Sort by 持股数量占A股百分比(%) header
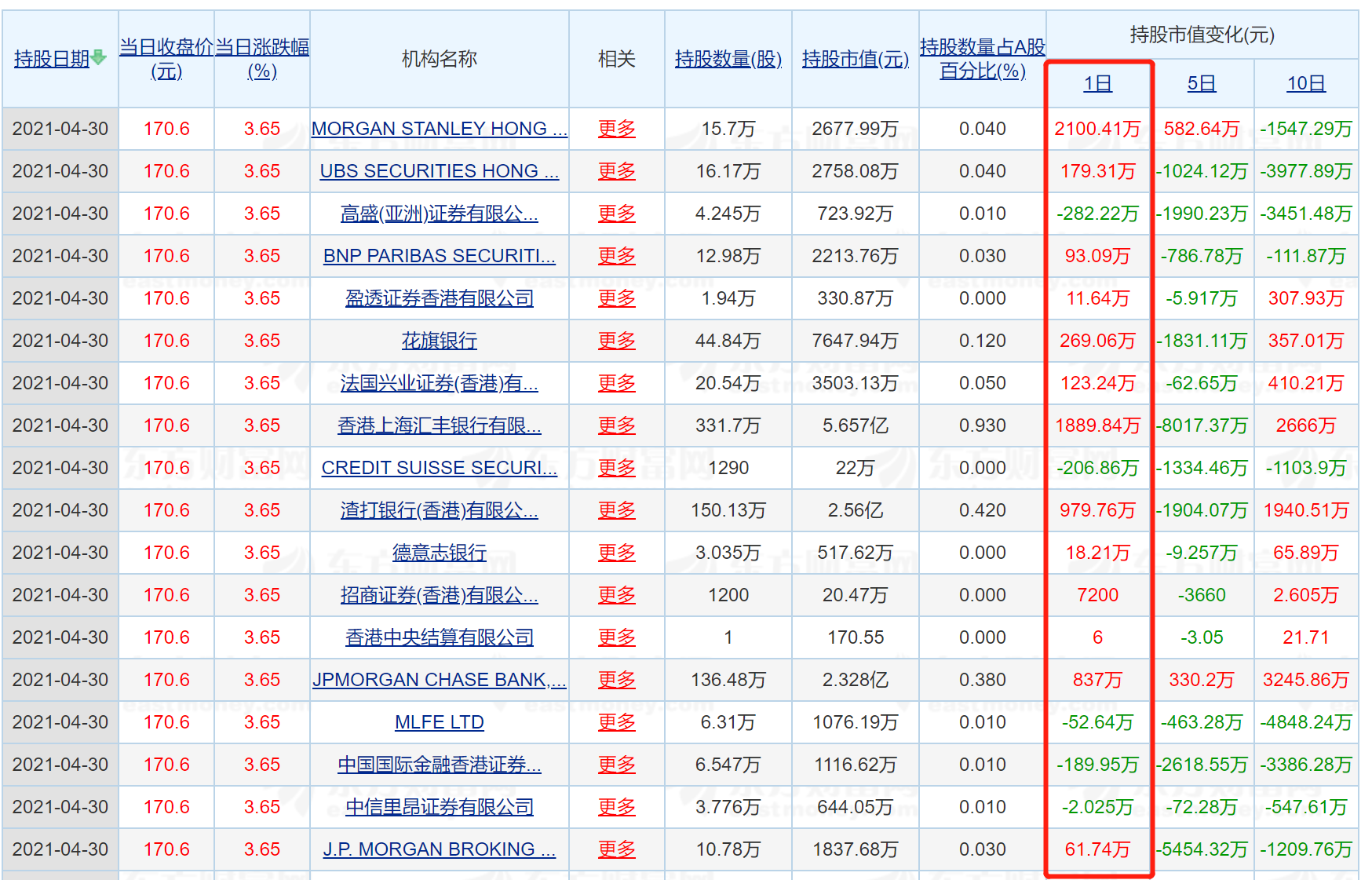This screenshot has width=1372, height=880. [x=983, y=59]
